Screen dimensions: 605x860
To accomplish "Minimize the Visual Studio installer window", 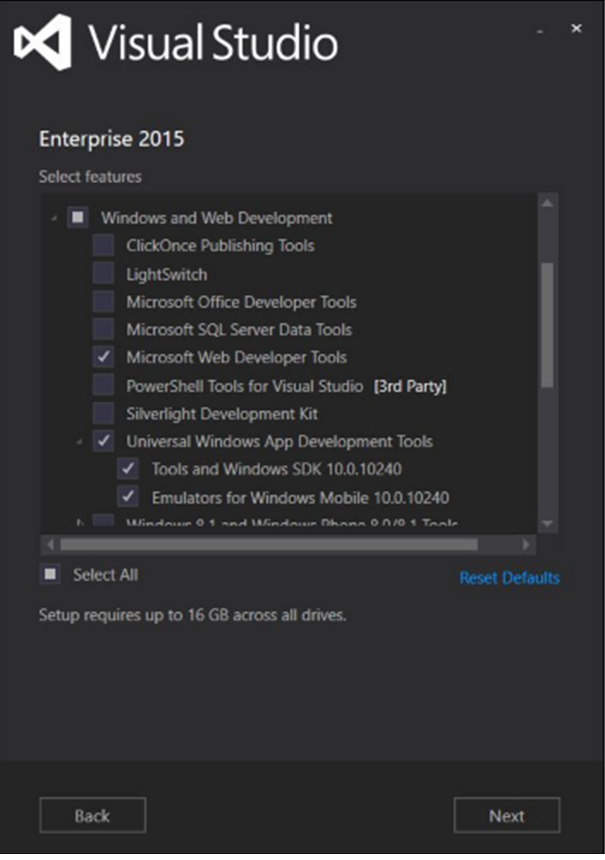I will 540,31.
